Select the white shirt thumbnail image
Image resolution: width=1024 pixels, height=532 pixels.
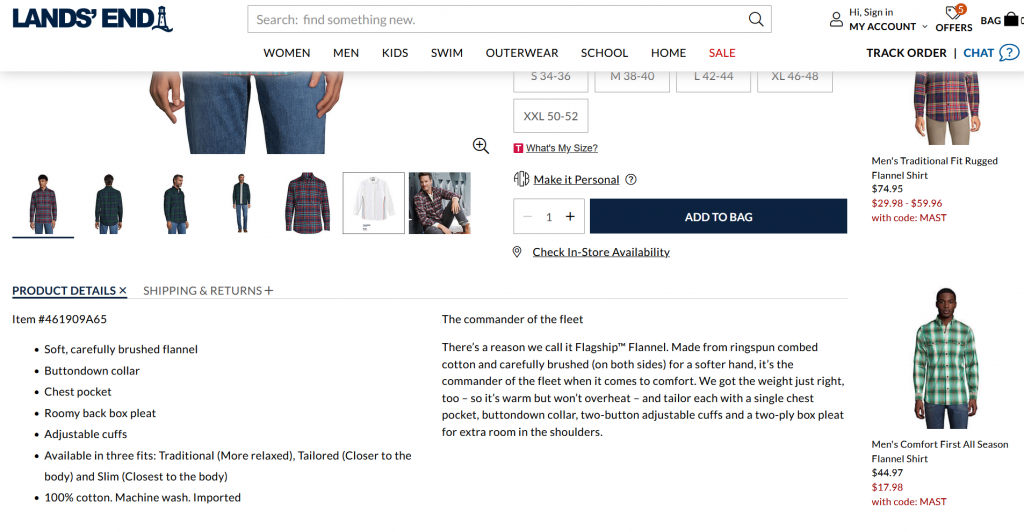[x=374, y=203]
